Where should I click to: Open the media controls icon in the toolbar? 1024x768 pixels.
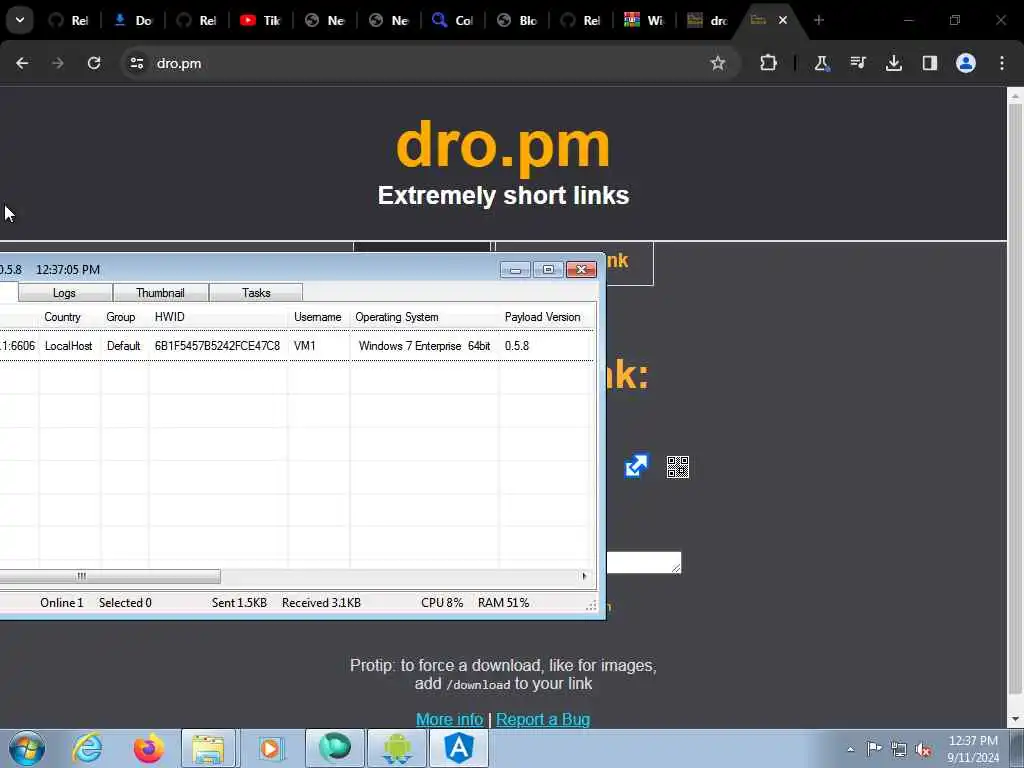[858, 63]
